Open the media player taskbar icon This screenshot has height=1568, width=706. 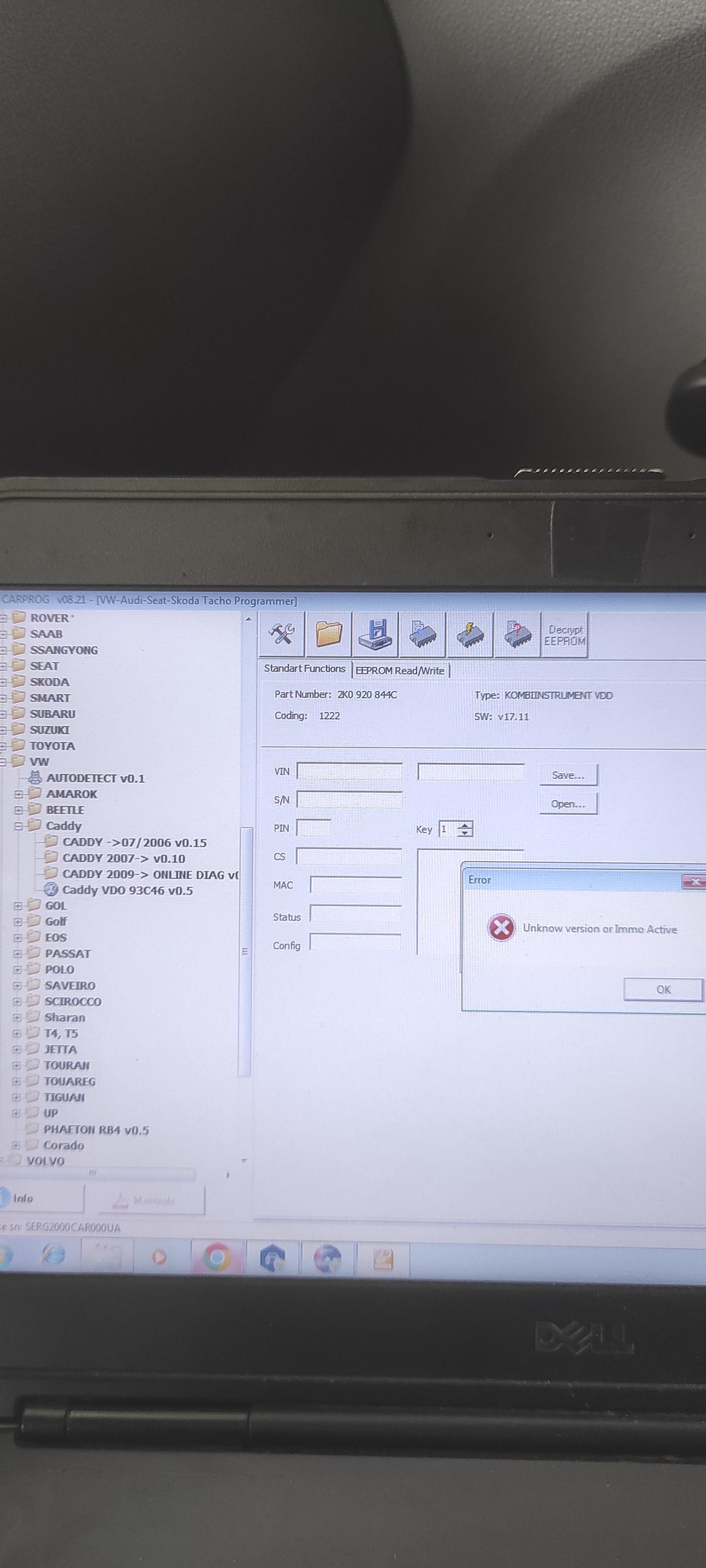click(x=159, y=1256)
